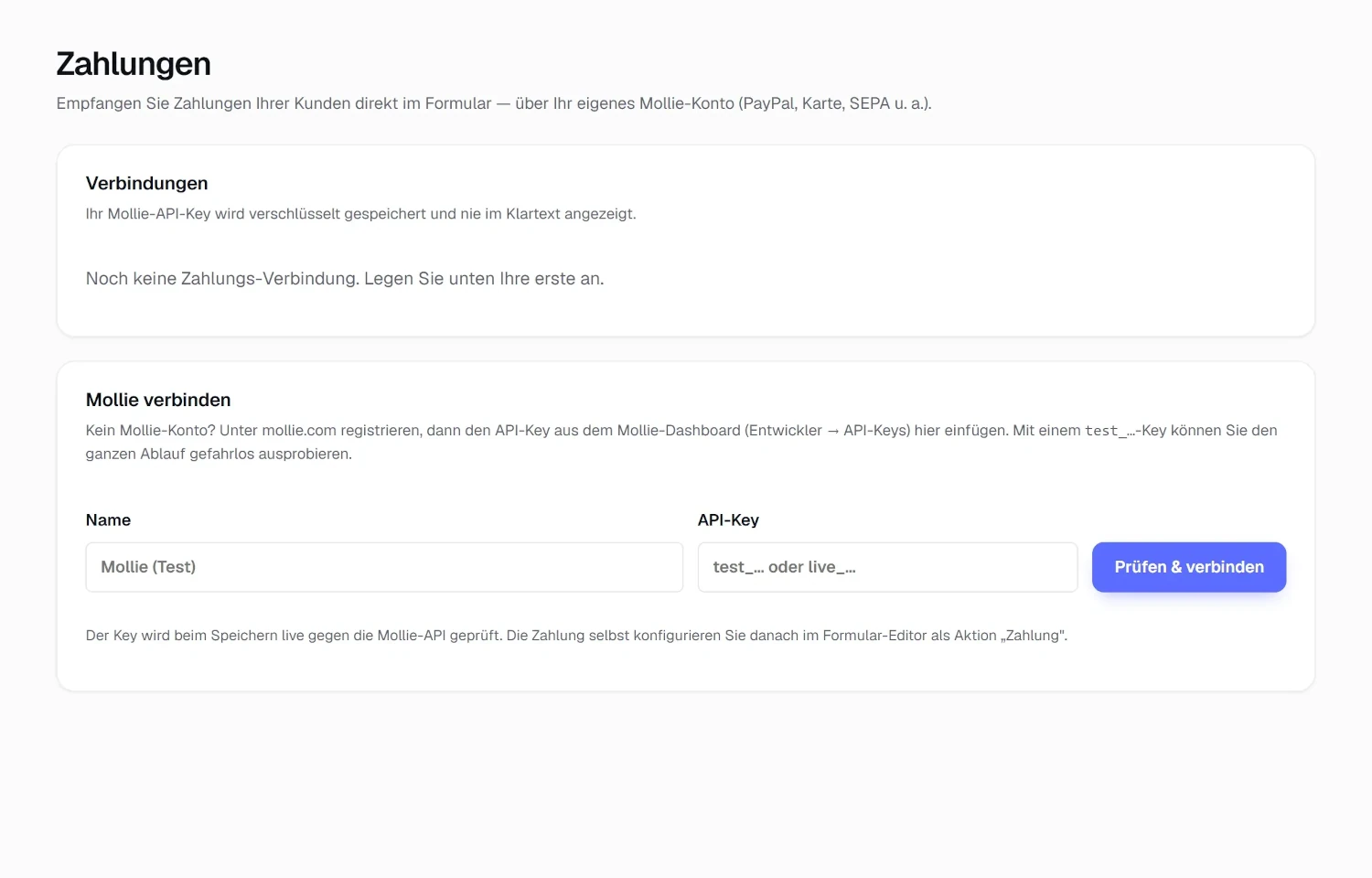The image size is (1372, 878).
Task: Select the Verbindungen section title
Action: pyautogui.click(x=147, y=183)
